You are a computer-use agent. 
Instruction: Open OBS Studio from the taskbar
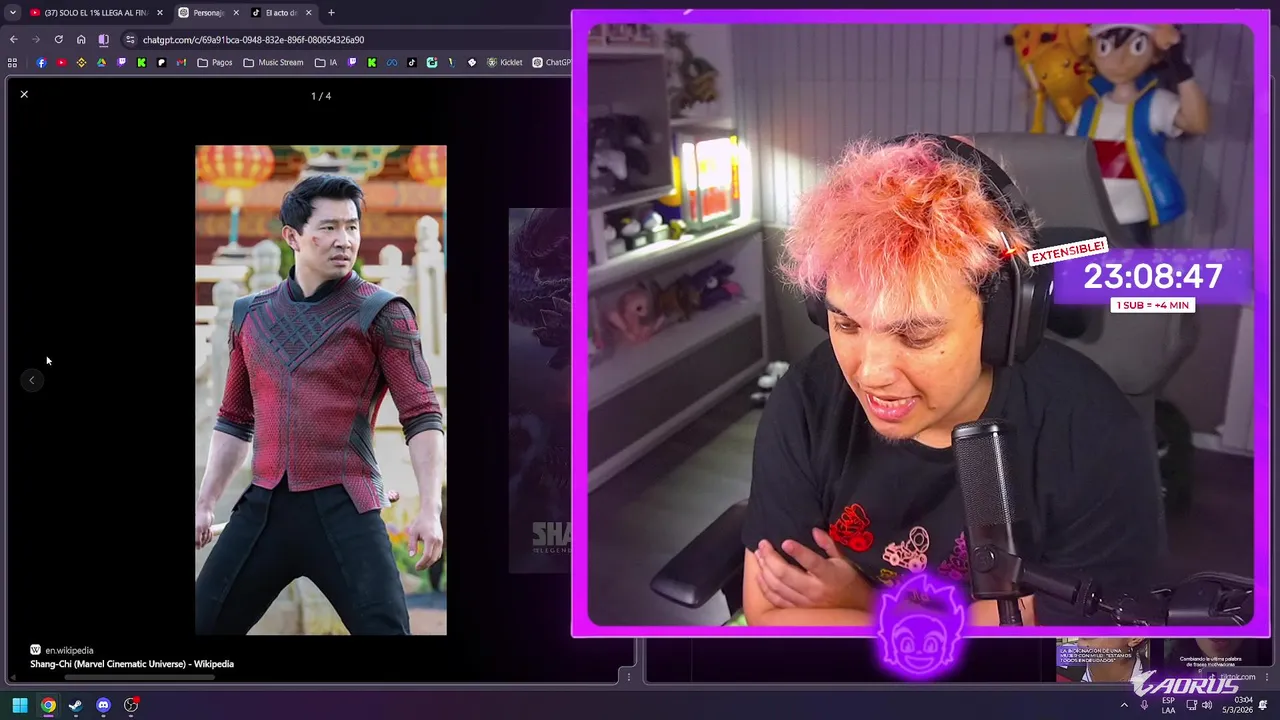click(x=131, y=705)
